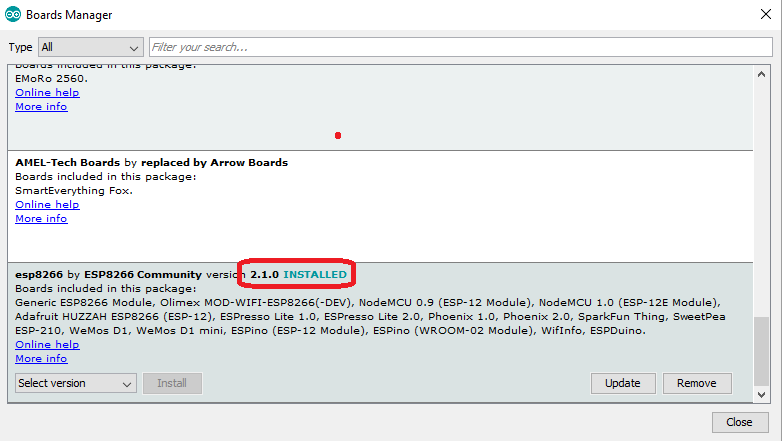This screenshot has height=441, width=783.
Task: Focus the Filter your search field
Action: pyautogui.click(x=460, y=47)
